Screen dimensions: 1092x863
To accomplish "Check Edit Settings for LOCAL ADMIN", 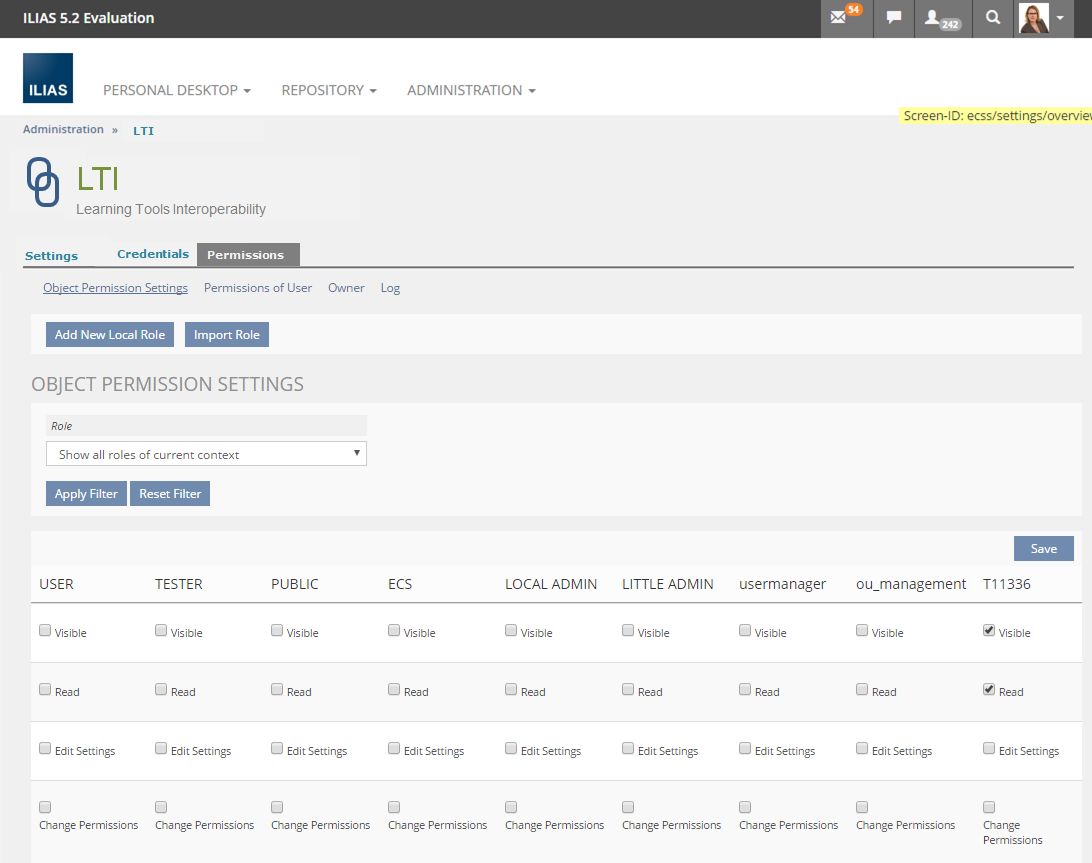I will (511, 749).
